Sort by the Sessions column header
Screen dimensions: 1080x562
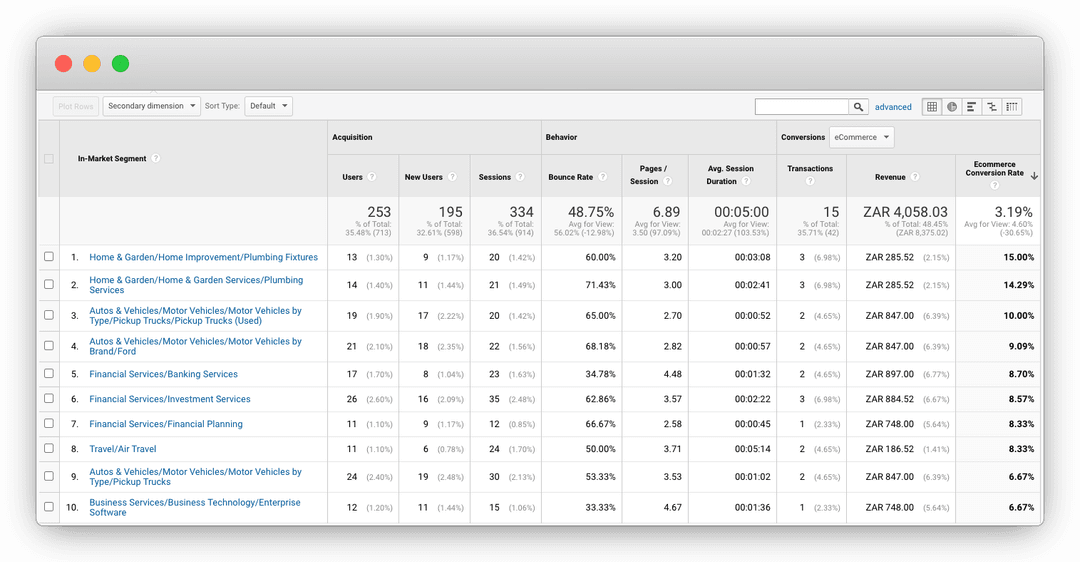[x=495, y=177]
